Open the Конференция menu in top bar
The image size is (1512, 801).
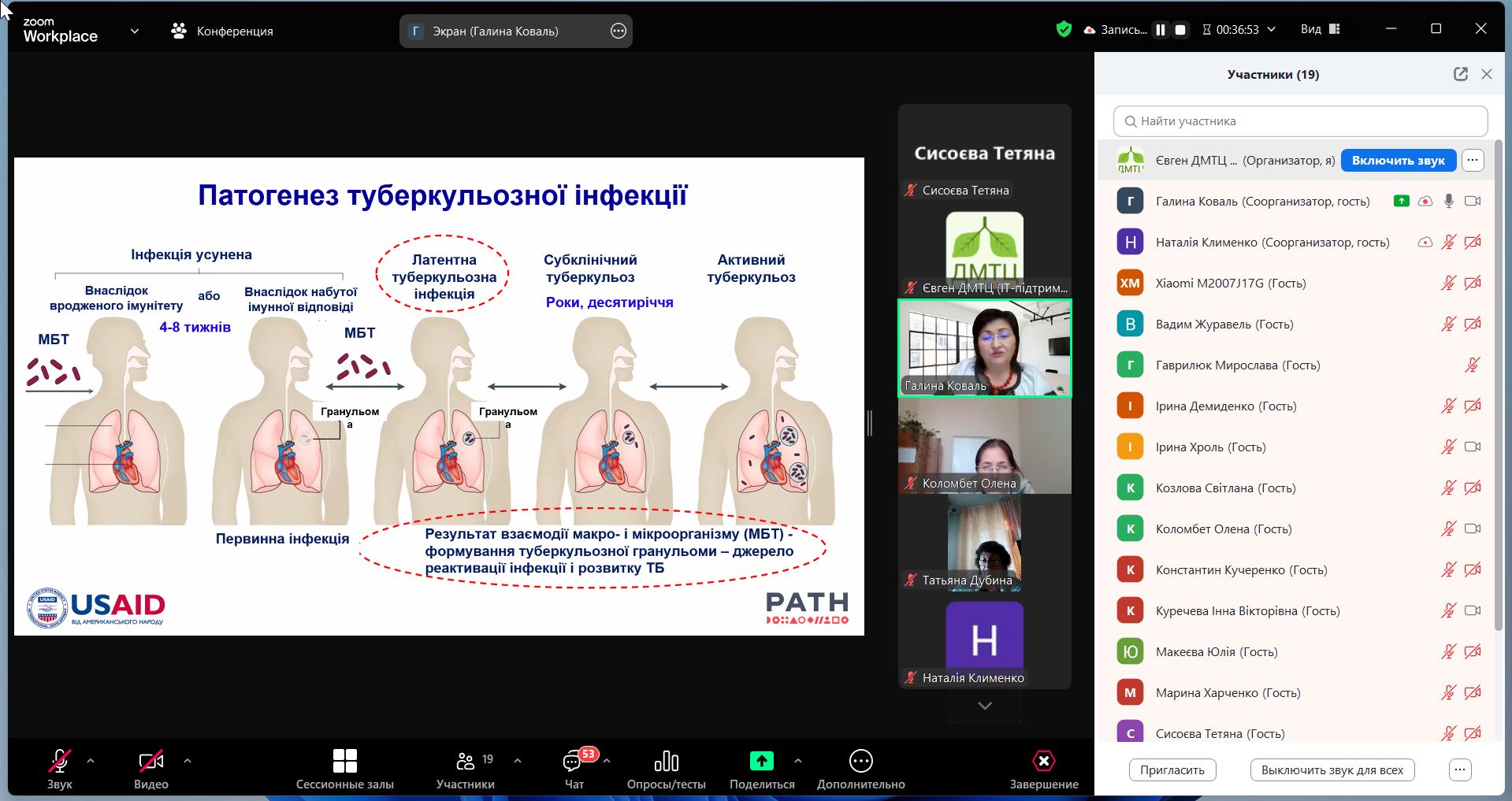222,32
